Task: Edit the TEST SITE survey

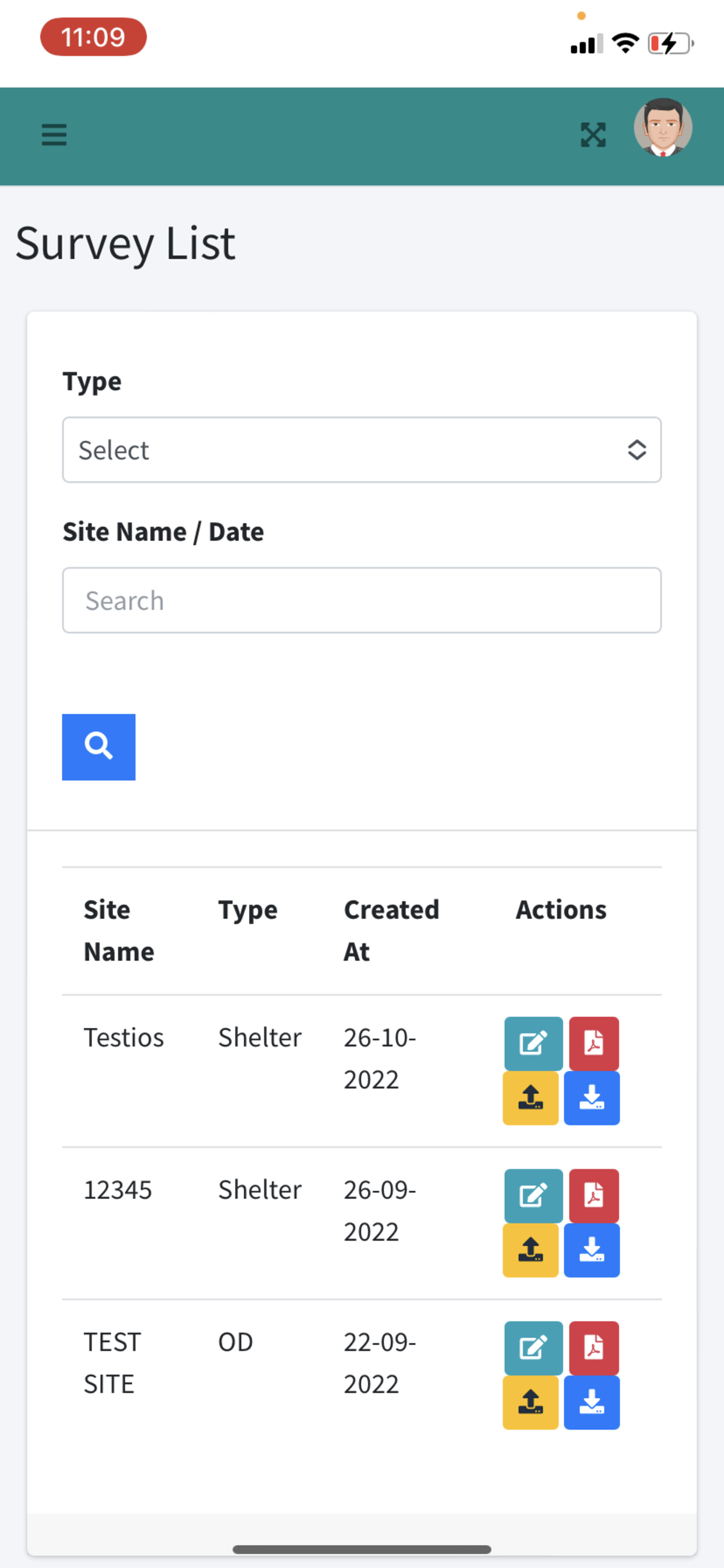Action: (533, 1347)
